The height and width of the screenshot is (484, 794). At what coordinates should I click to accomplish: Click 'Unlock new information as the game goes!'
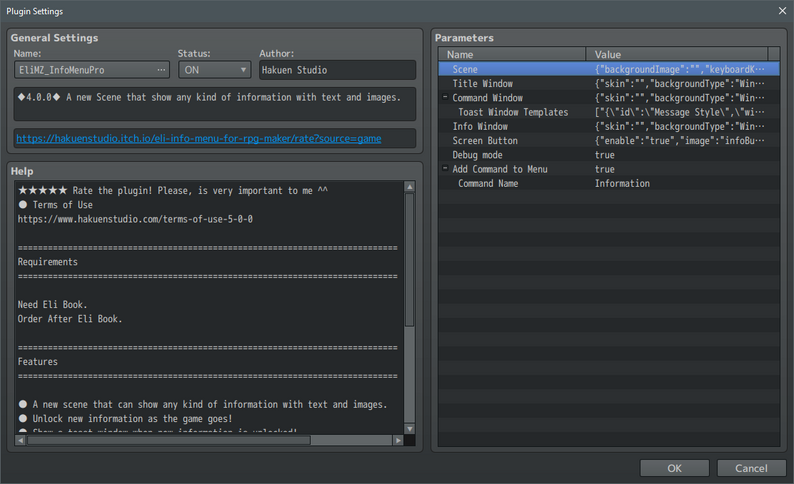126,418
